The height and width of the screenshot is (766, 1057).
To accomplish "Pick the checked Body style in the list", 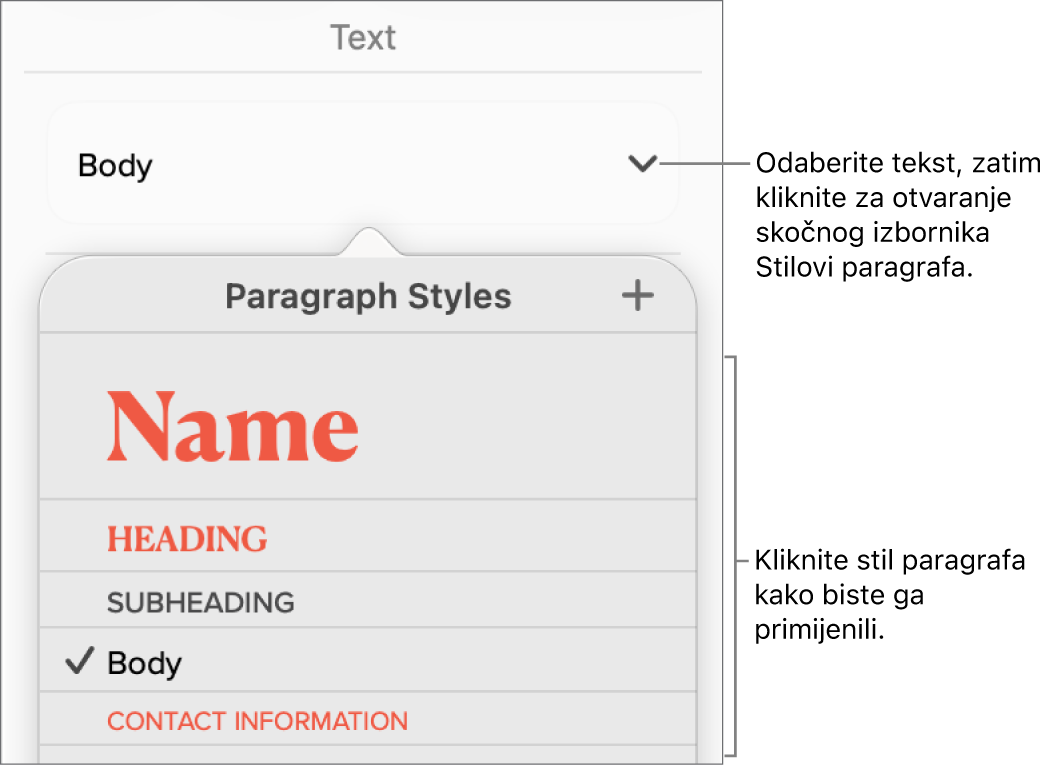I will 145,662.
